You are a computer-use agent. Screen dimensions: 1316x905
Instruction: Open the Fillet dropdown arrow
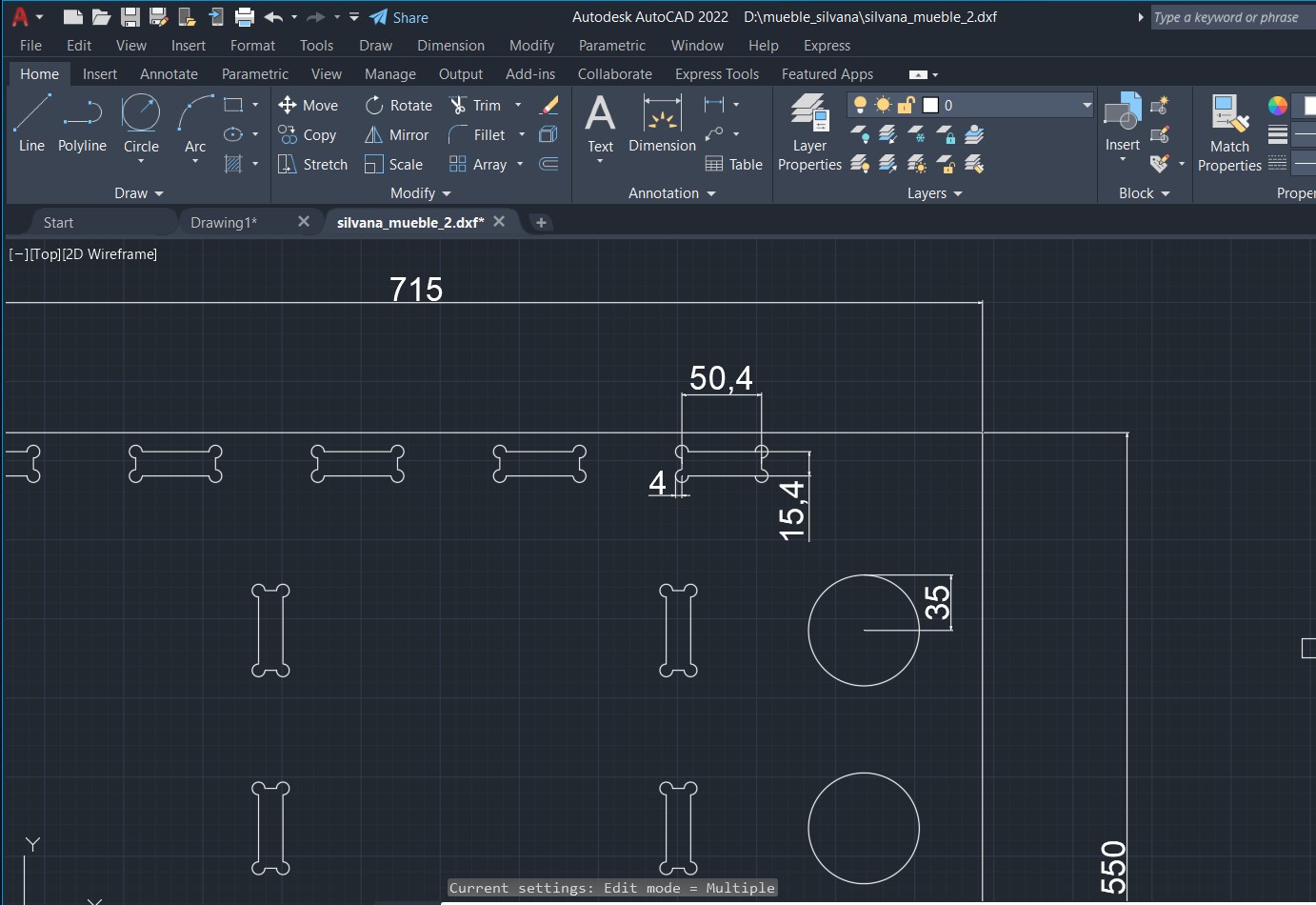[x=522, y=135]
